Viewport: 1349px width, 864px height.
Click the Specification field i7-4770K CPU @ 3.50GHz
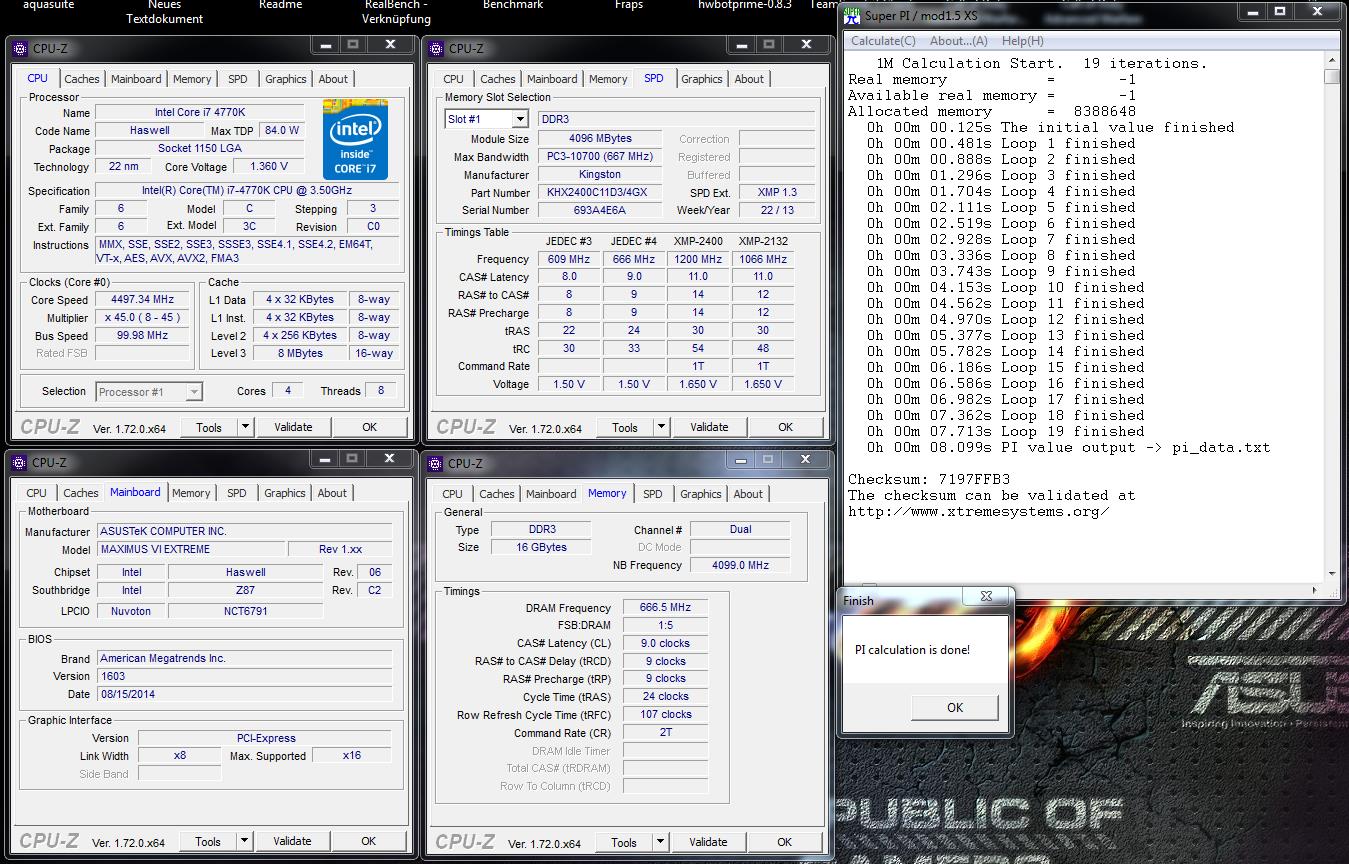(245, 191)
